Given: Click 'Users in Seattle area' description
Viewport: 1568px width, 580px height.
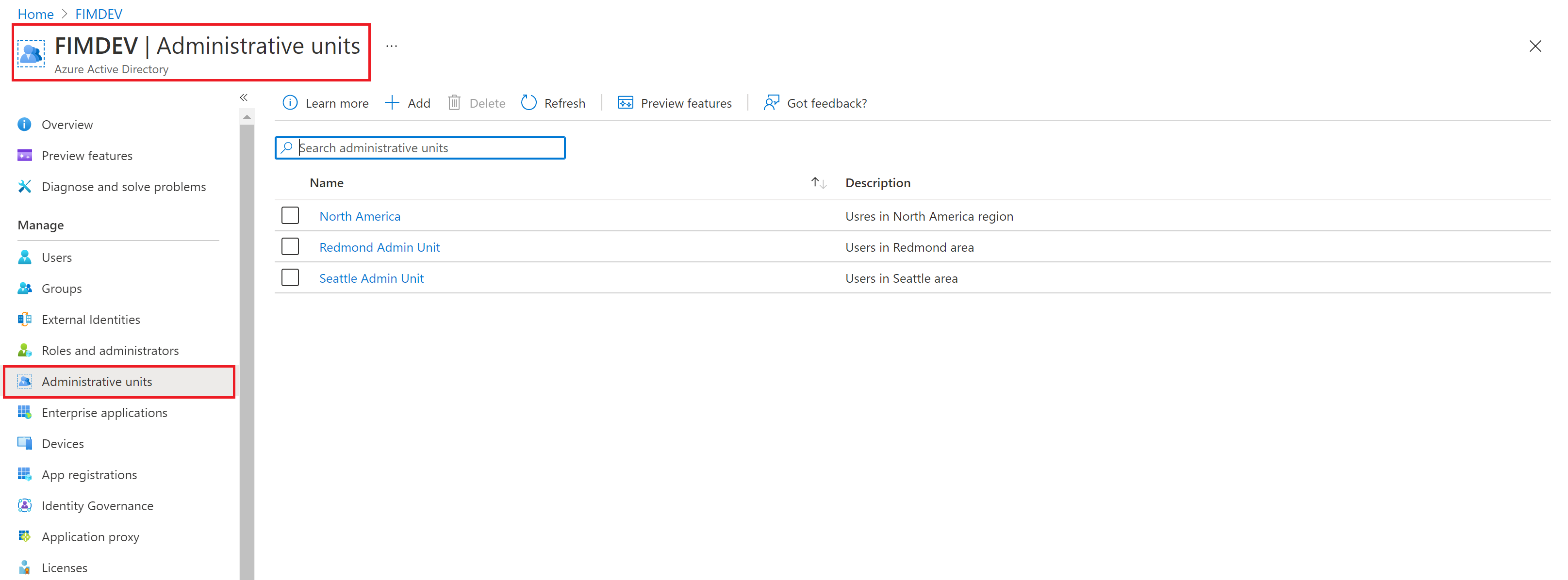Looking at the screenshot, I should click(901, 278).
